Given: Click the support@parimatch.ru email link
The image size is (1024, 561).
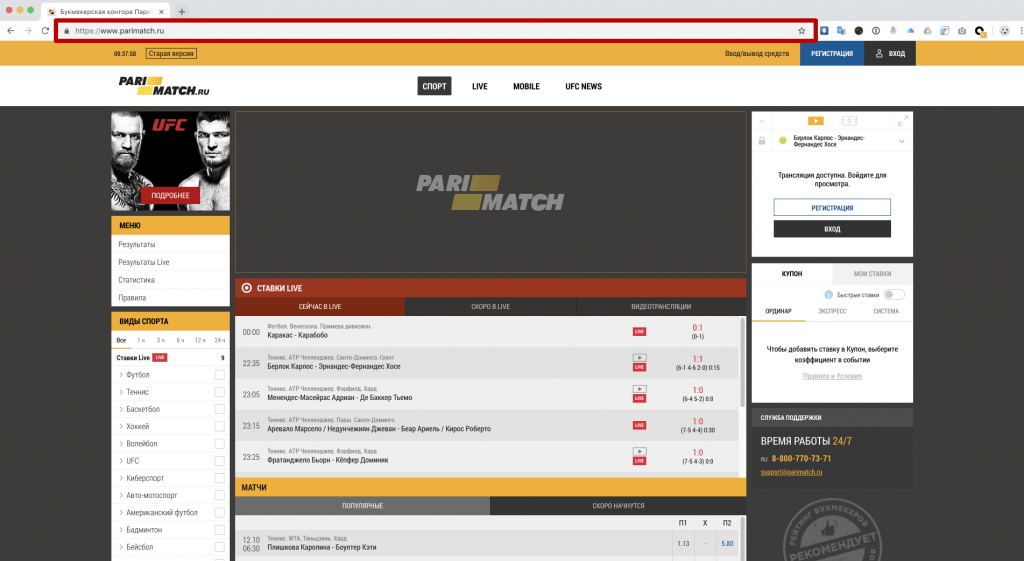Looking at the screenshot, I should (792, 472).
